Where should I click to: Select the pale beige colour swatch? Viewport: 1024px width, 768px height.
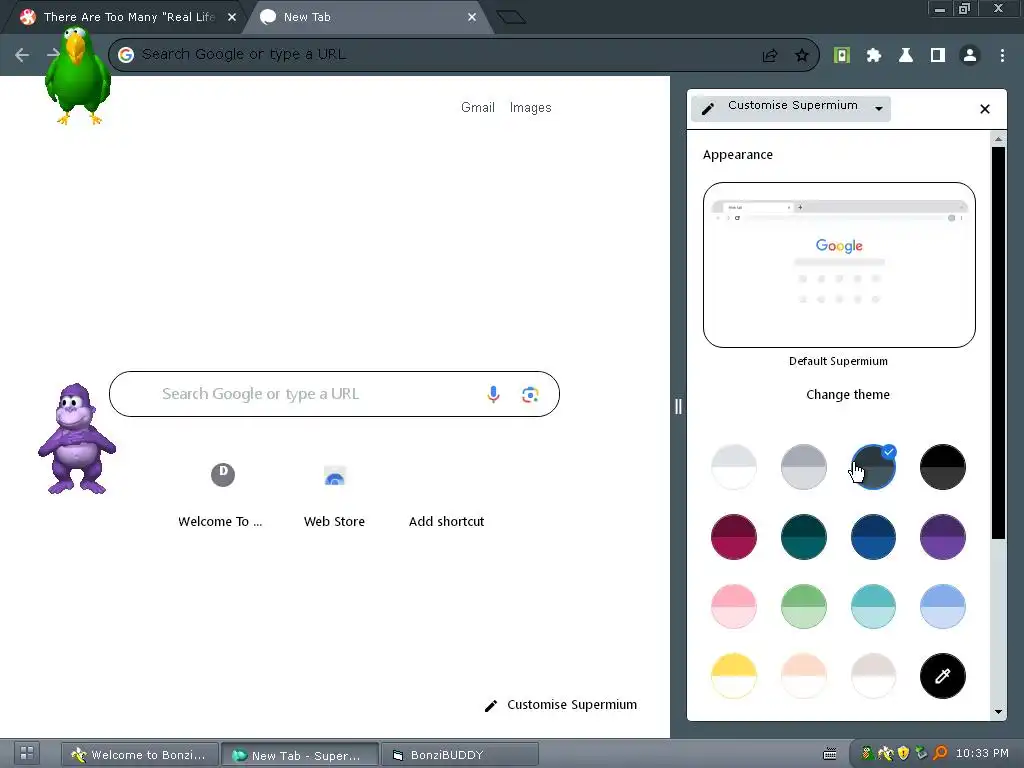[x=873, y=676]
